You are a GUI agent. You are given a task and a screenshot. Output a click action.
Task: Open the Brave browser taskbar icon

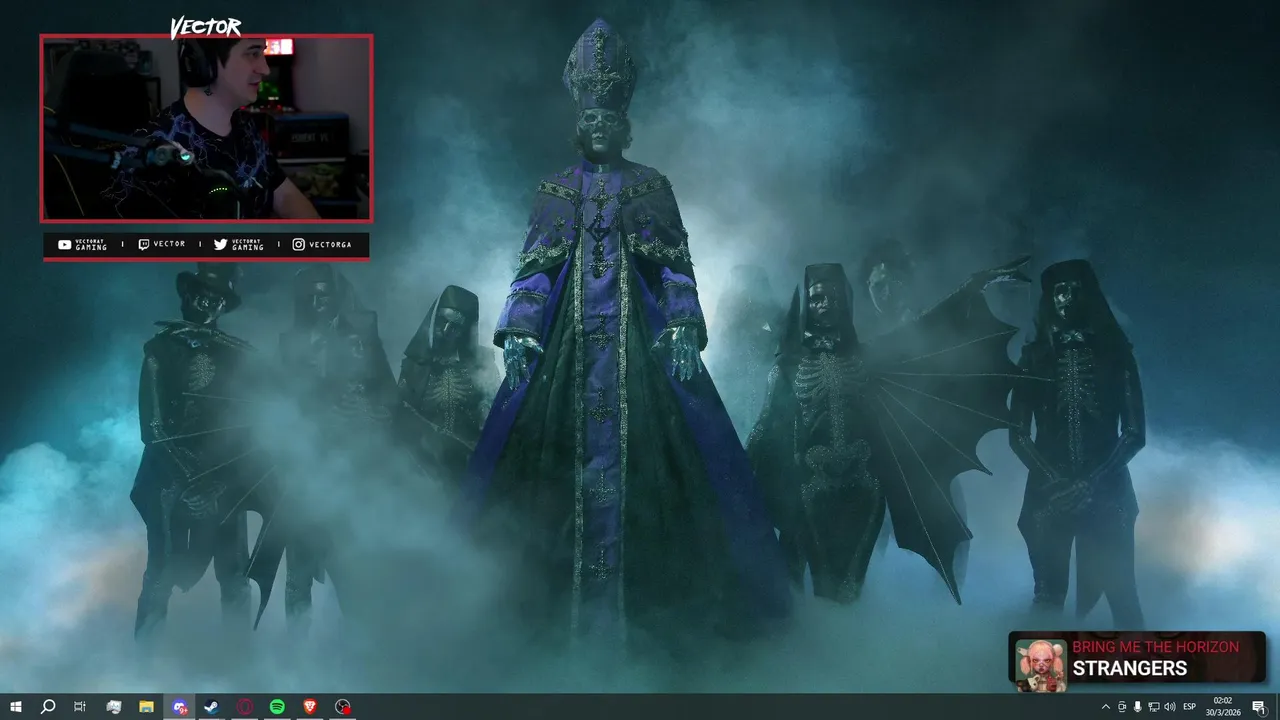pyautogui.click(x=309, y=707)
